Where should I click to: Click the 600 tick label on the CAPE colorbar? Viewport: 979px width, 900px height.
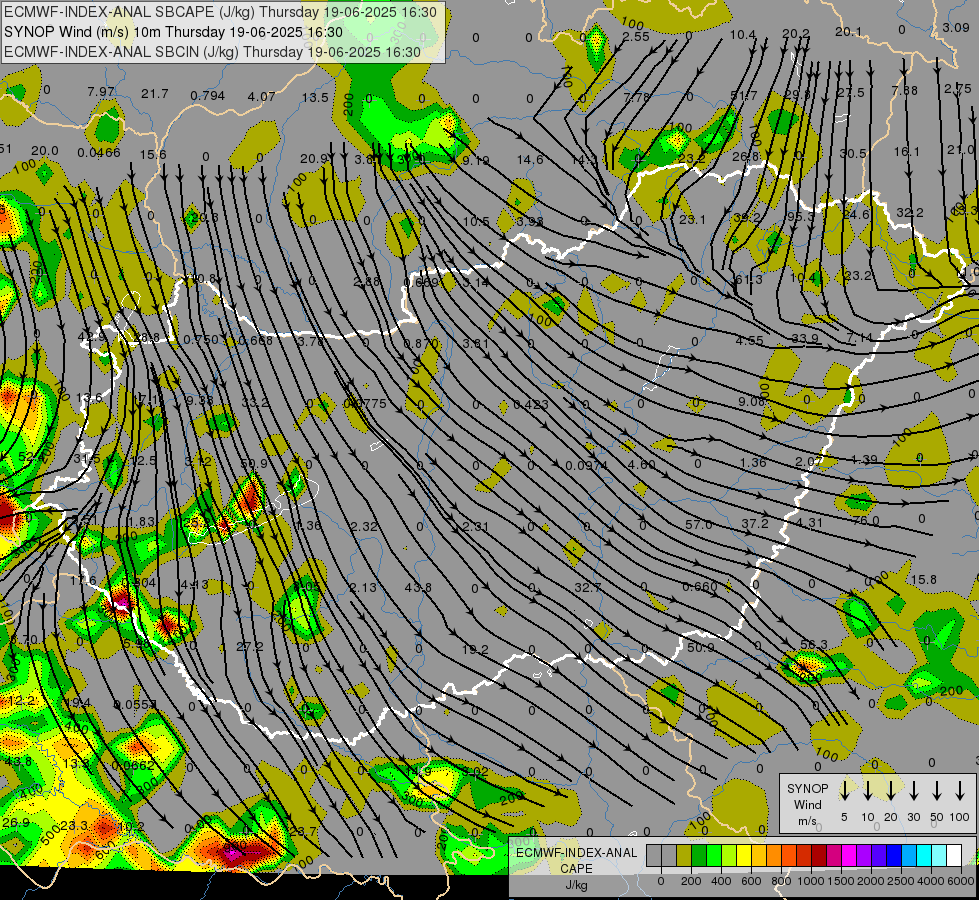click(751, 881)
